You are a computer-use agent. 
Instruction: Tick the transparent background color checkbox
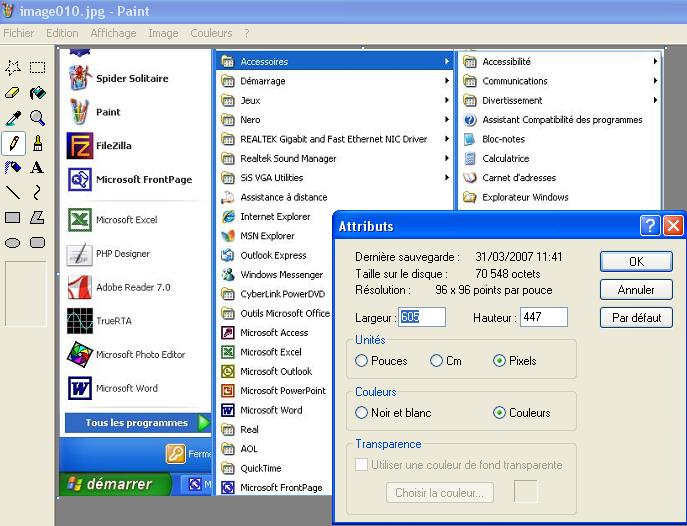click(x=361, y=465)
